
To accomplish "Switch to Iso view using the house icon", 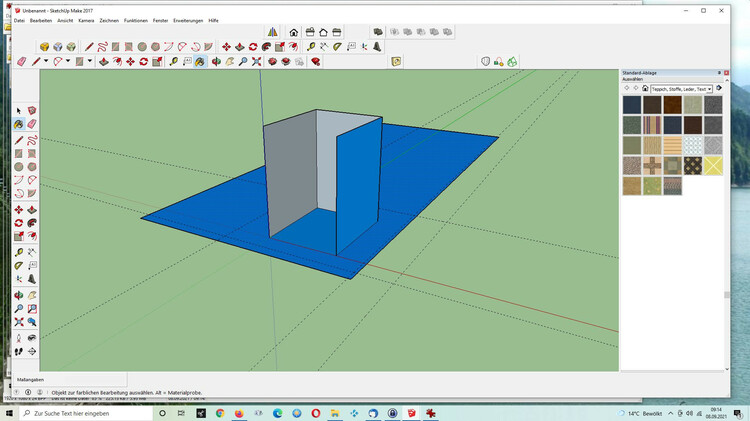I will coord(294,32).
